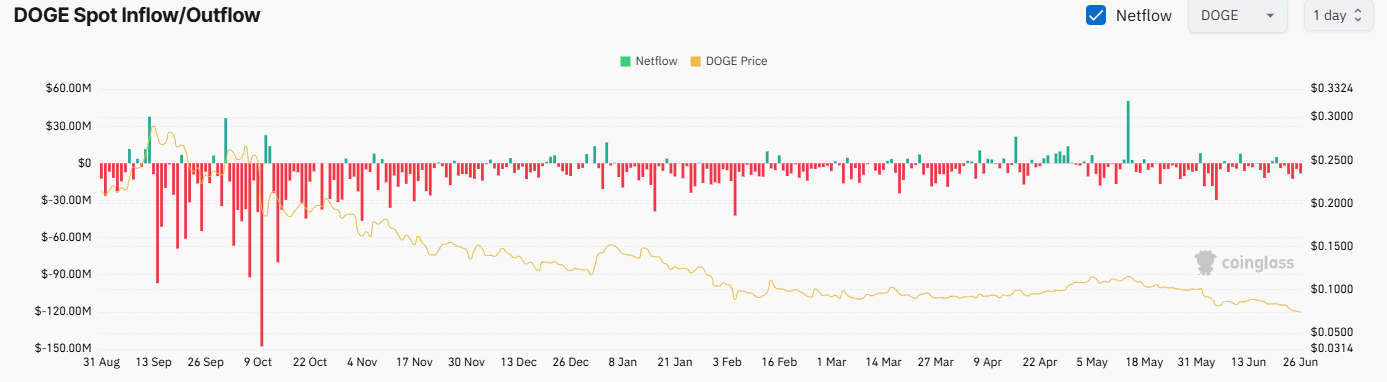Open the DOGE coin dropdown
Screen dimensions: 1387x382
1238,16
